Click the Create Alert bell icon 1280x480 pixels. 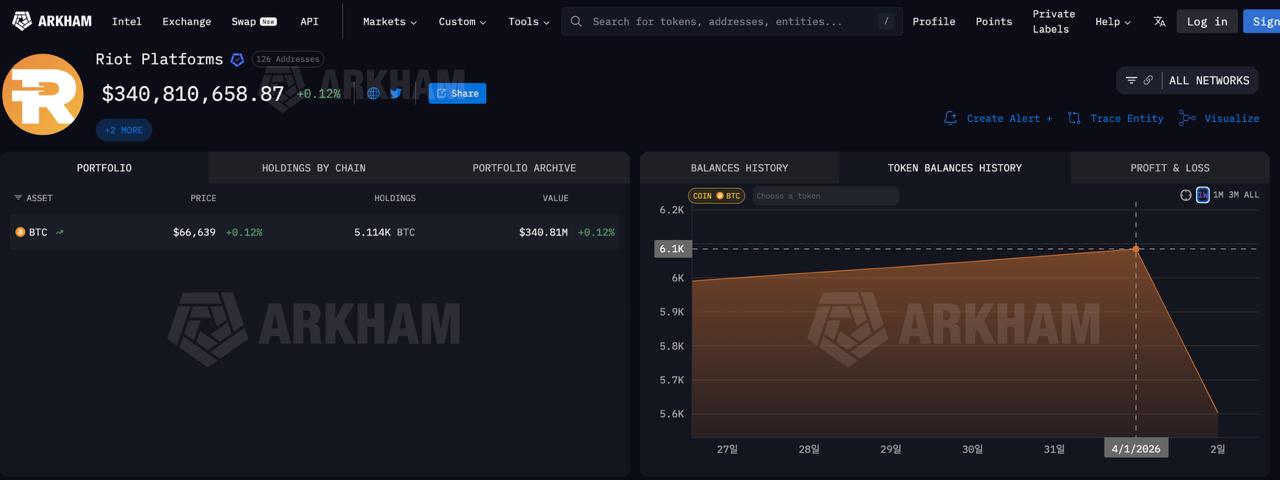(x=950, y=118)
